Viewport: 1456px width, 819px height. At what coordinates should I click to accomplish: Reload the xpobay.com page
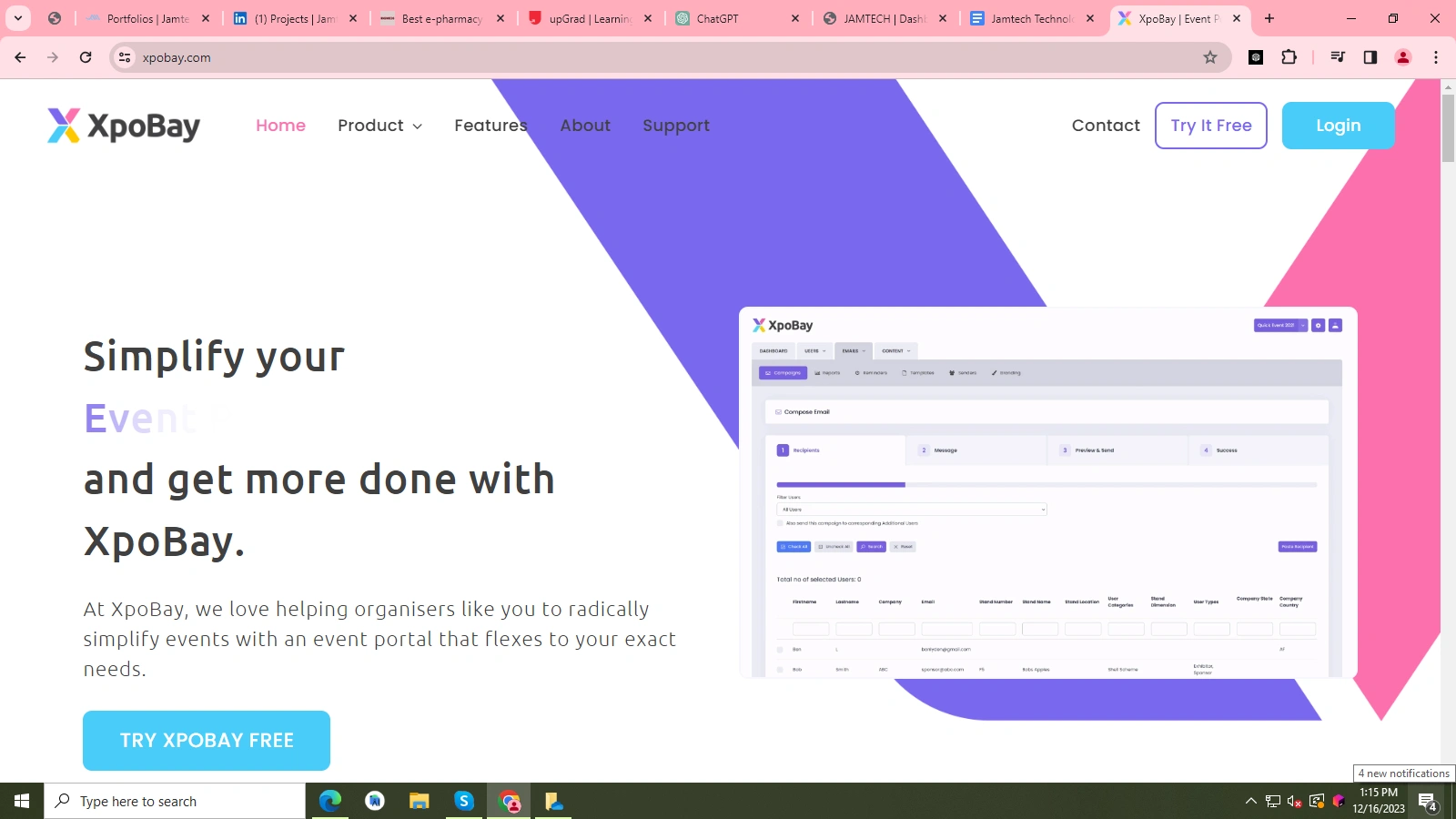(x=86, y=57)
